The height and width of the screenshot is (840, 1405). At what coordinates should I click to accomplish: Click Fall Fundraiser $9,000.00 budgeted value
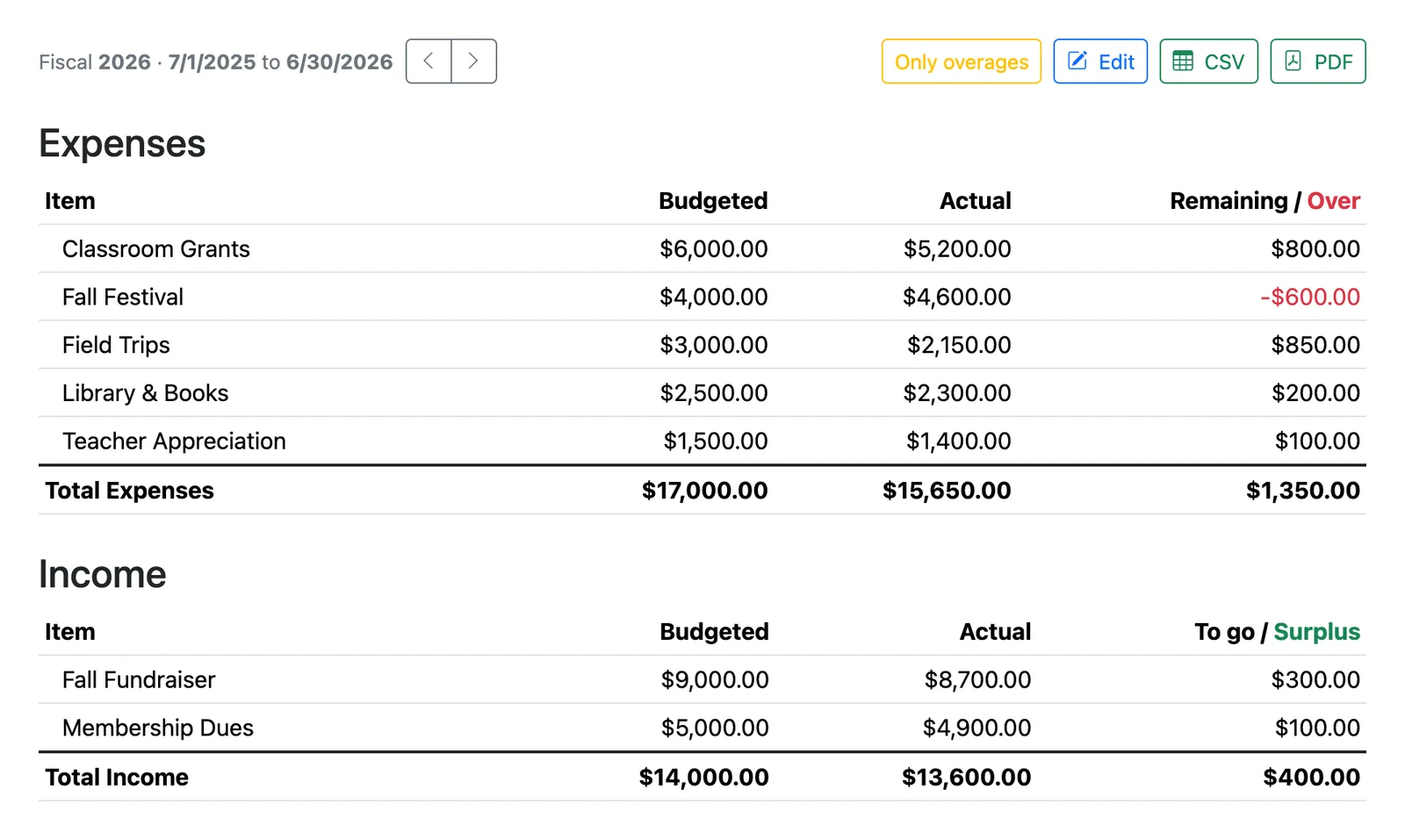coord(715,679)
